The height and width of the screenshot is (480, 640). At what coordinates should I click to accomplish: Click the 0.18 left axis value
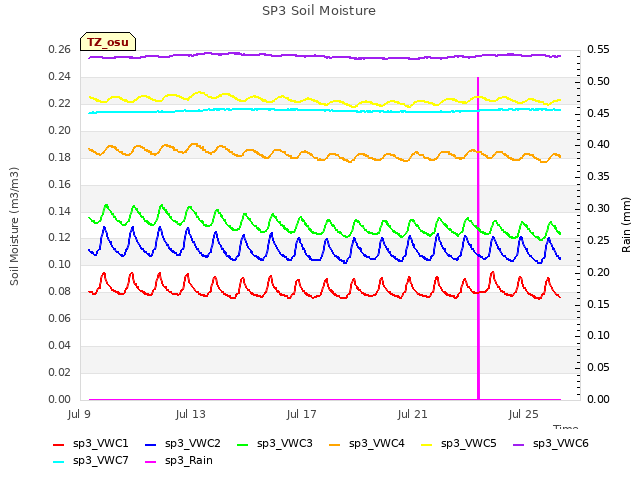point(60,157)
